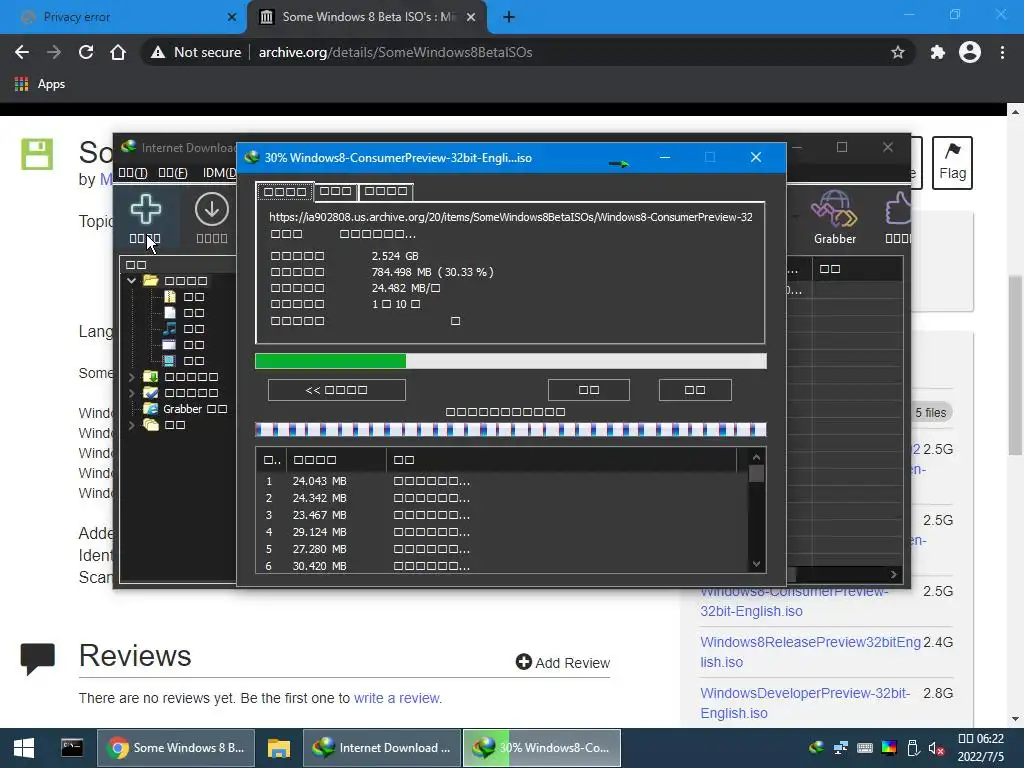1024x768 pixels.
Task: Click the segmented connections progress strip
Action: tap(510, 429)
